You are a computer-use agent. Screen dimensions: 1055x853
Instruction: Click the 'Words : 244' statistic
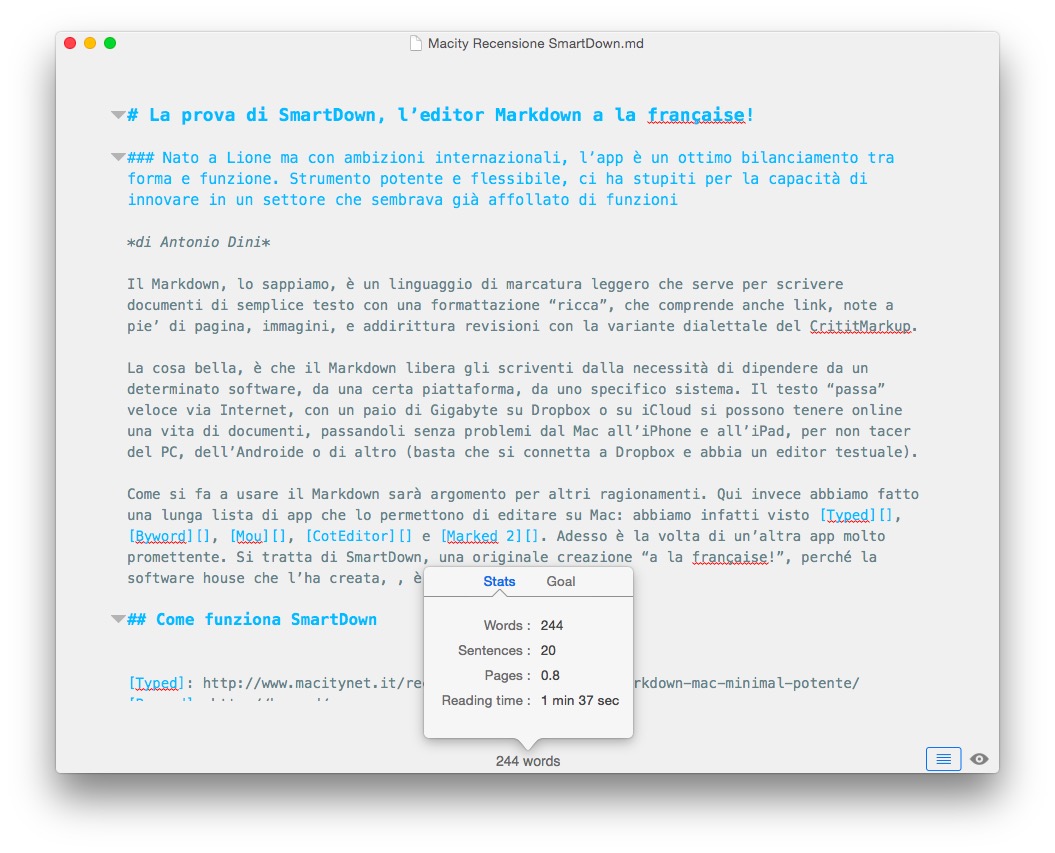(523, 625)
